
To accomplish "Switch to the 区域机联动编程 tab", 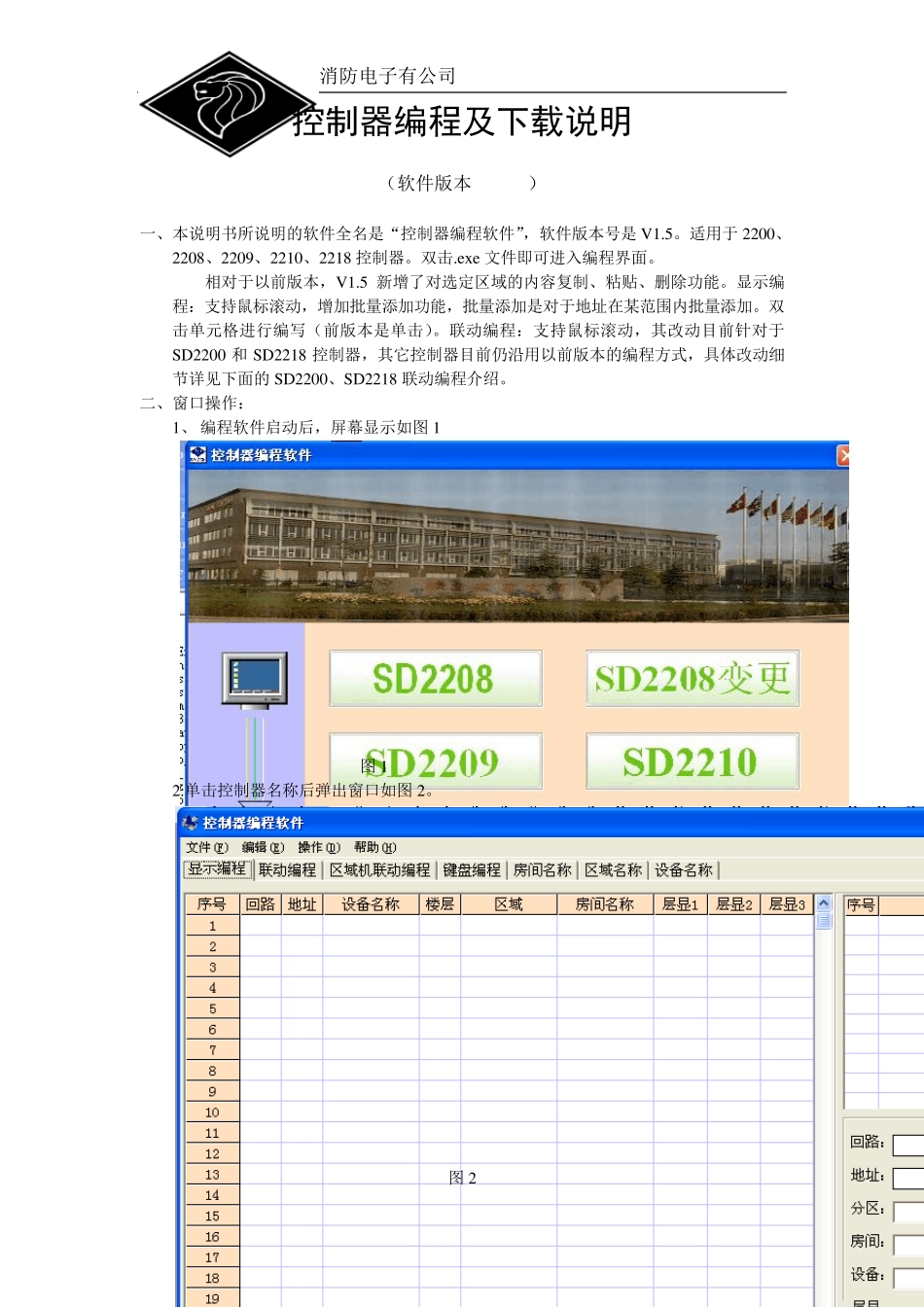I will click(x=379, y=870).
